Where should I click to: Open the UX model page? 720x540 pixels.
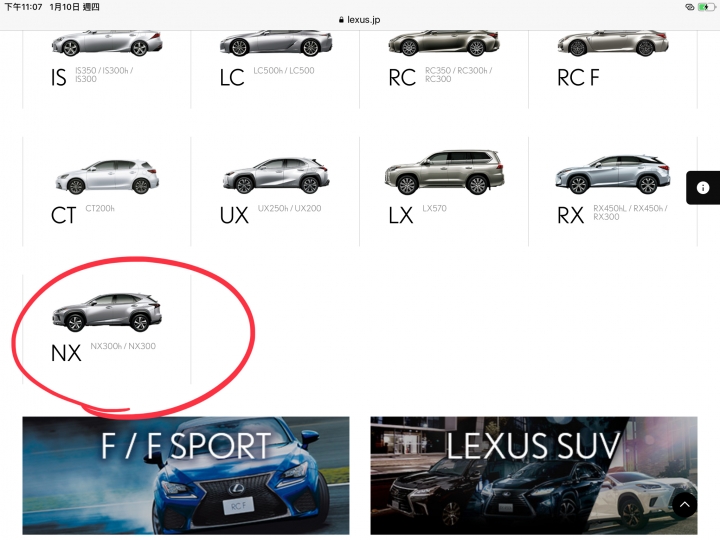click(x=275, y=191)
